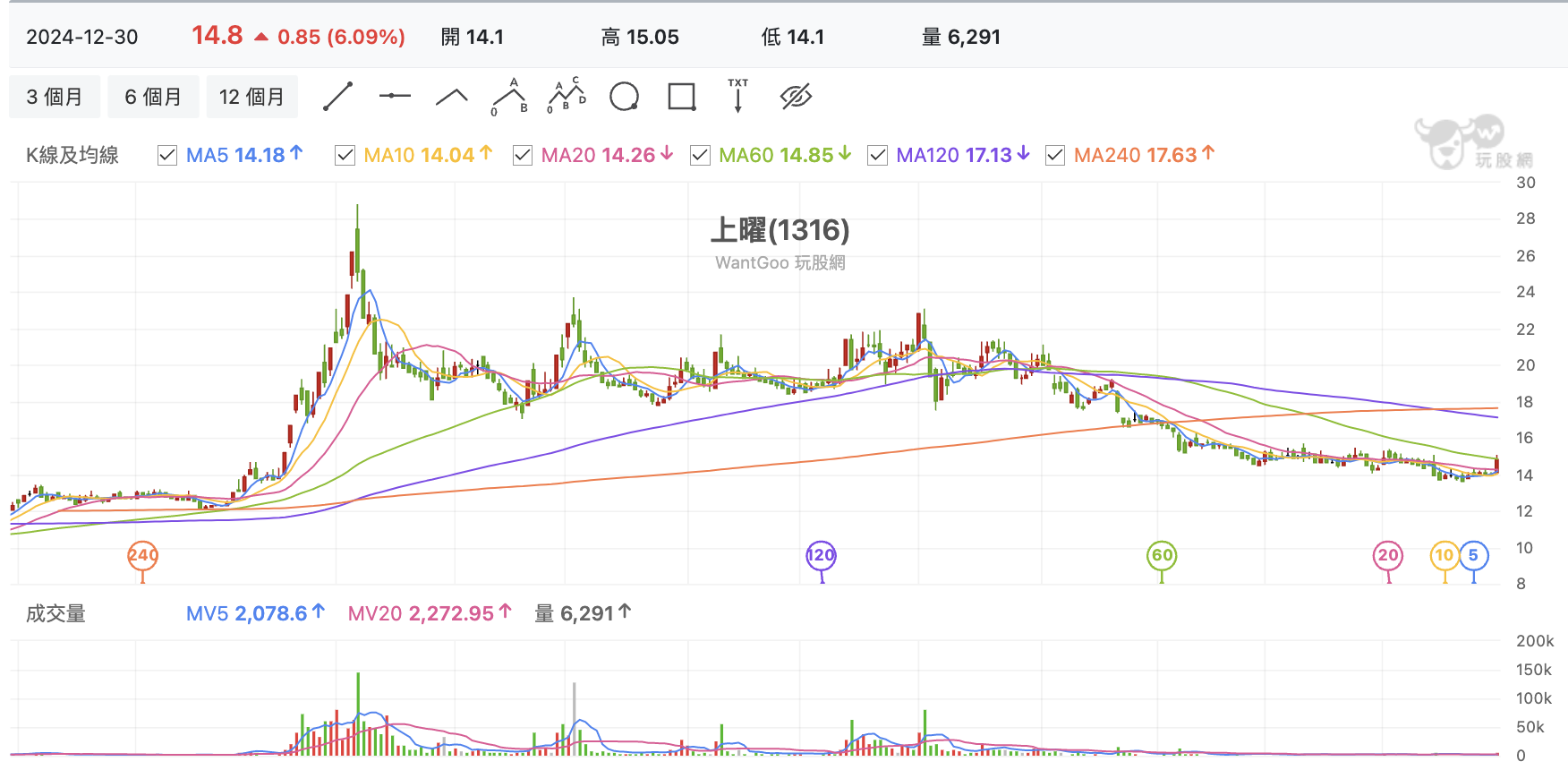Image resolution: width=1568 pixels, height=770 pixels.
Task: Click the closing price 14.8
Action: tap(217, 36)
